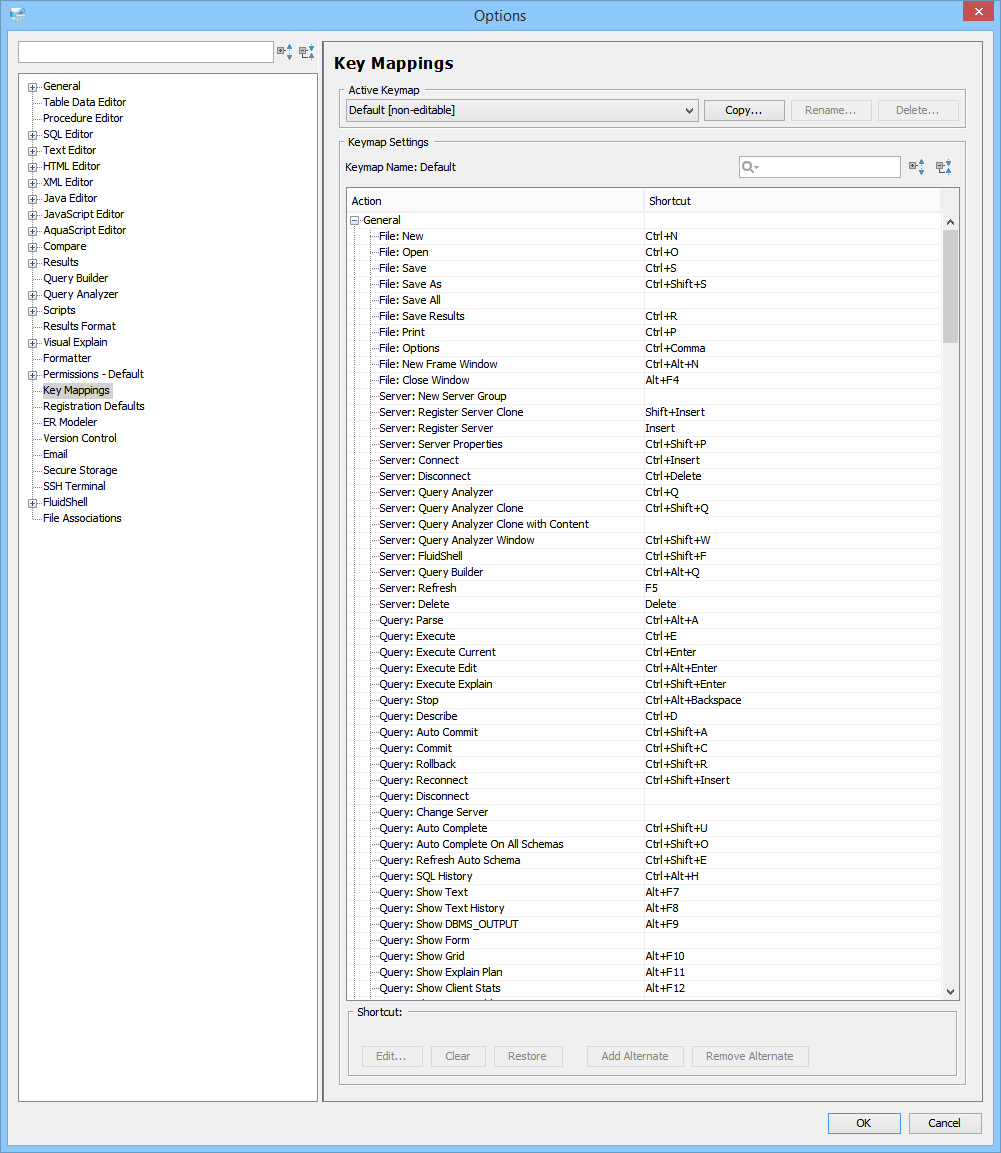Expand the General node in options tree
The width and height of the screenshot is (1001, 1153).
pyautogui.click(x=32, y=87)
